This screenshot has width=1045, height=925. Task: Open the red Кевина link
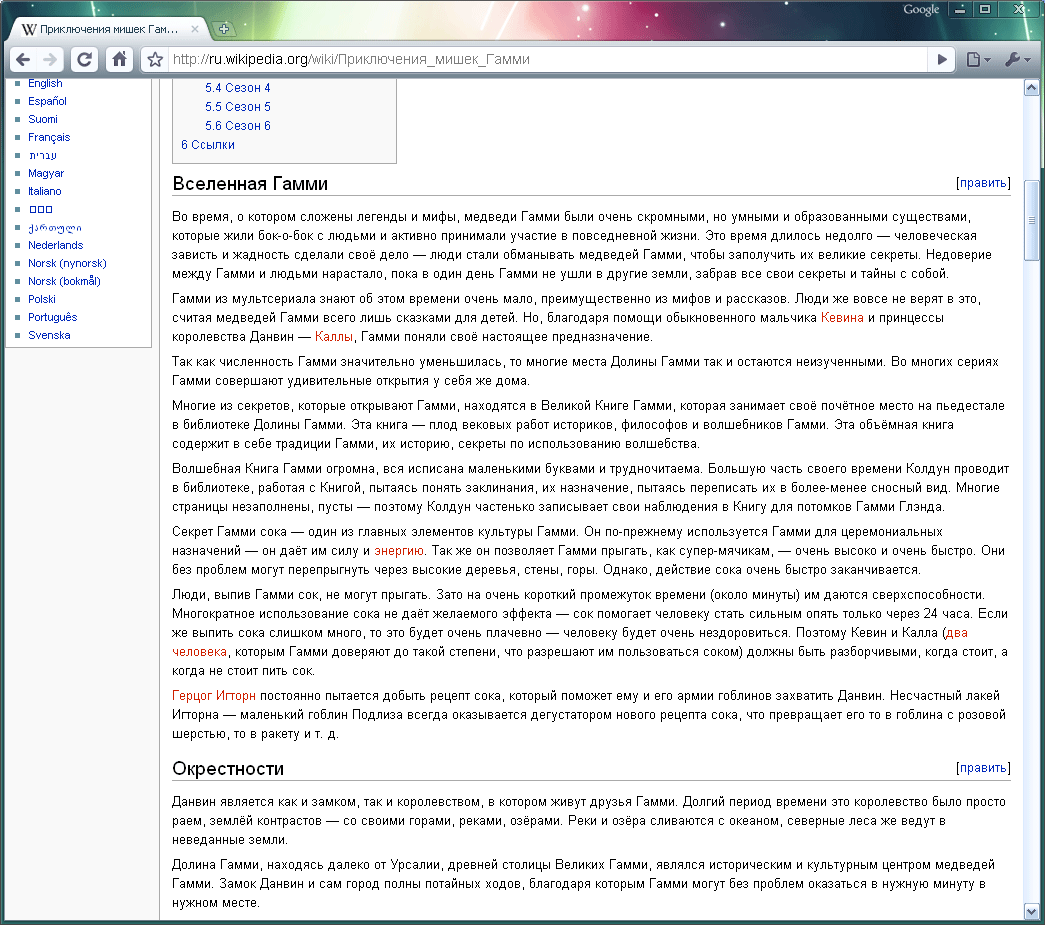[842, 318]
